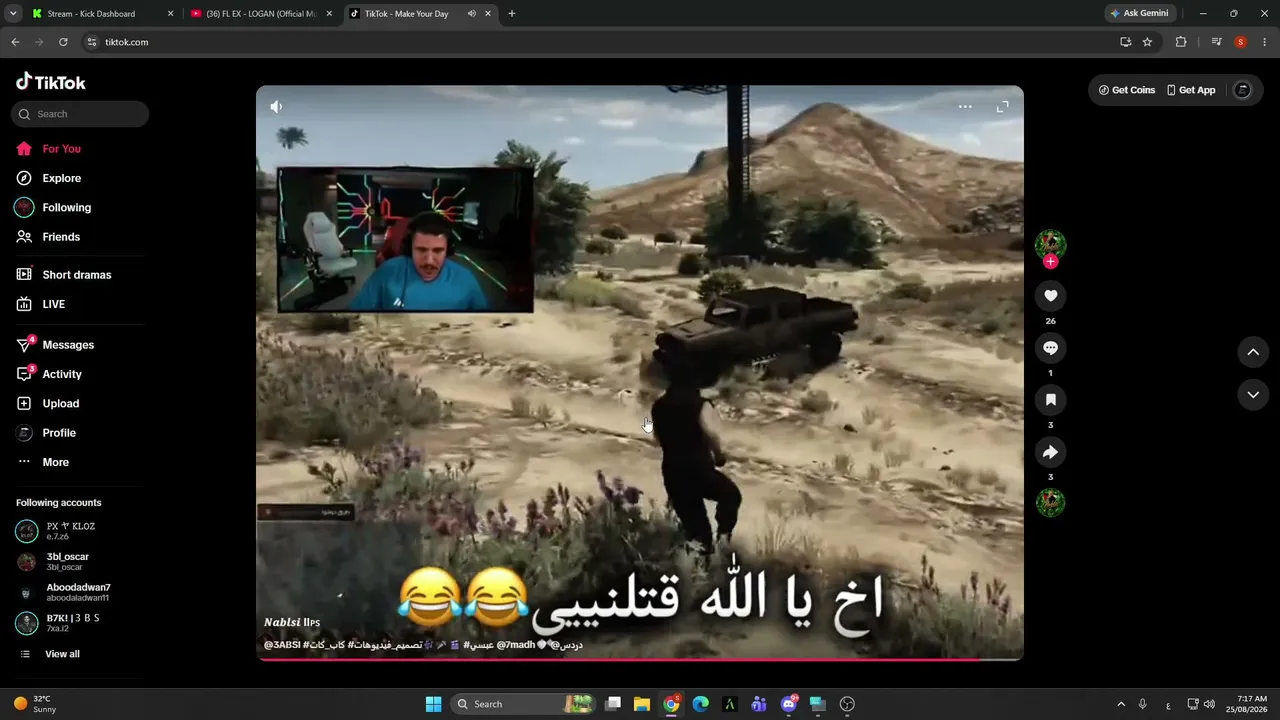Open the Chrome profile avatar S

click(x=1241, y=42)
